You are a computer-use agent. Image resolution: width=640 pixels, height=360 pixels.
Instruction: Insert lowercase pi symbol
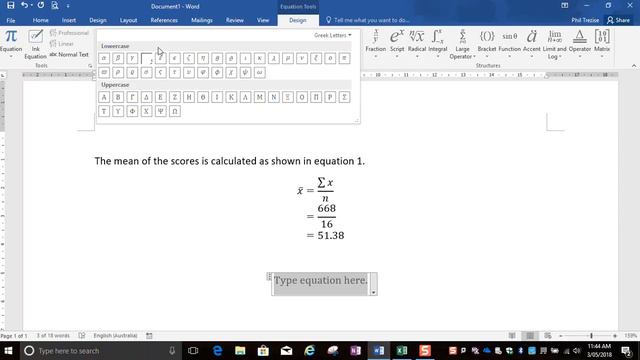click(x=344, y=58)
